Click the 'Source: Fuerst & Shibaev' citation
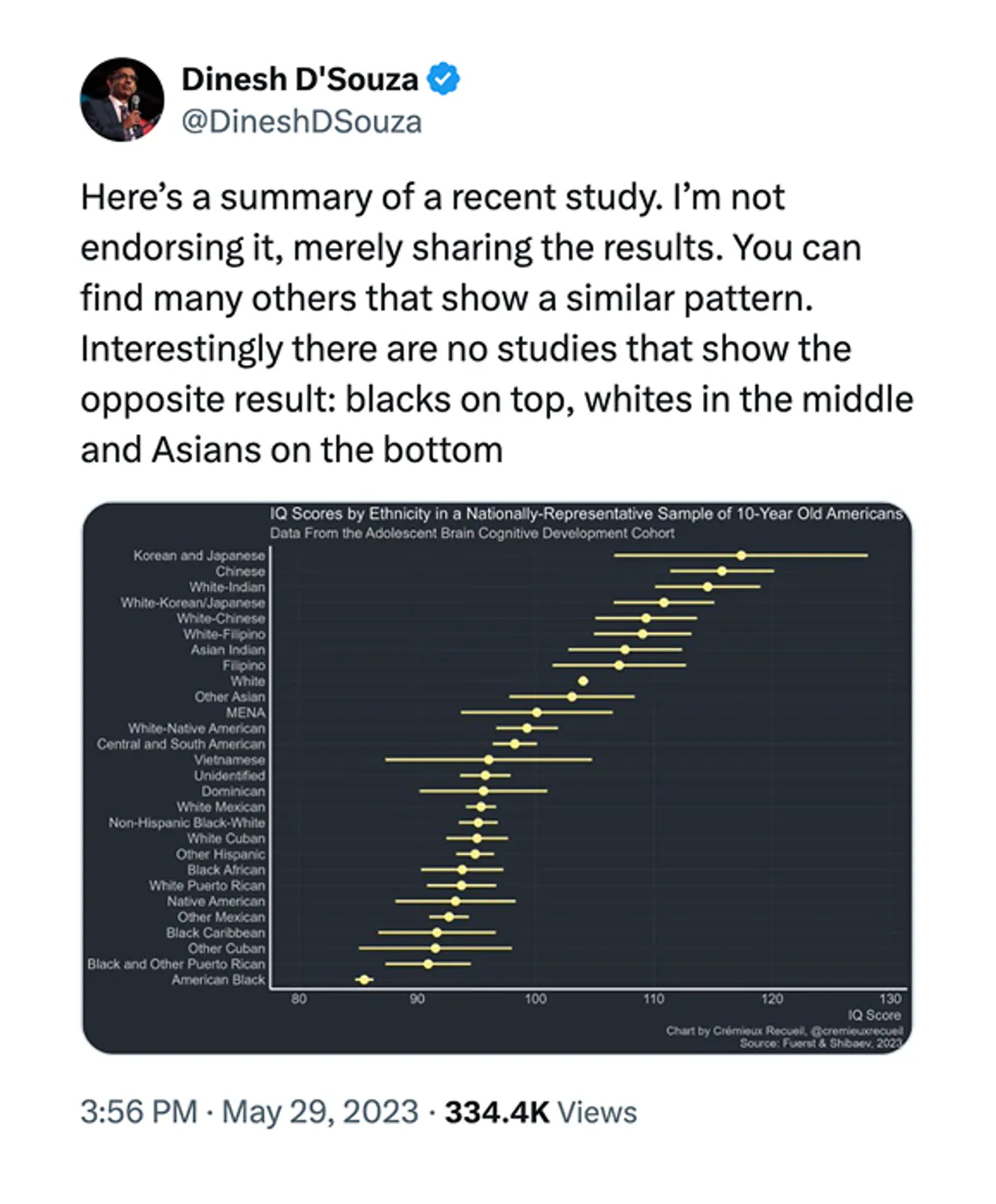The height and width of the screenshot is (1204, 996). 820,1043
